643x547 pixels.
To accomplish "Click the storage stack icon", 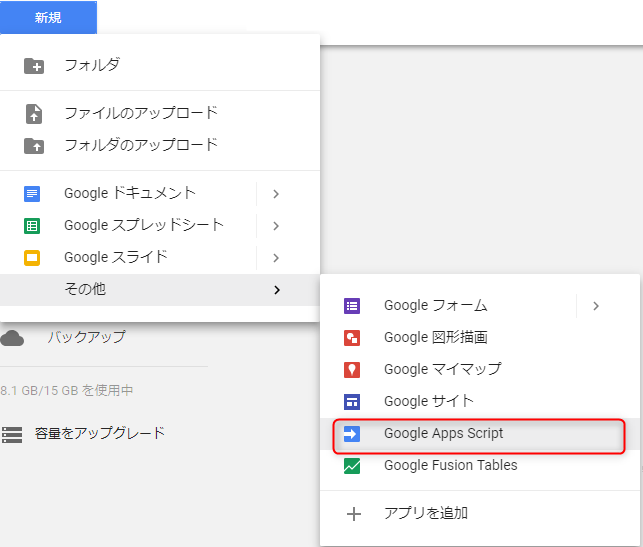I will (x=12, y=435).
